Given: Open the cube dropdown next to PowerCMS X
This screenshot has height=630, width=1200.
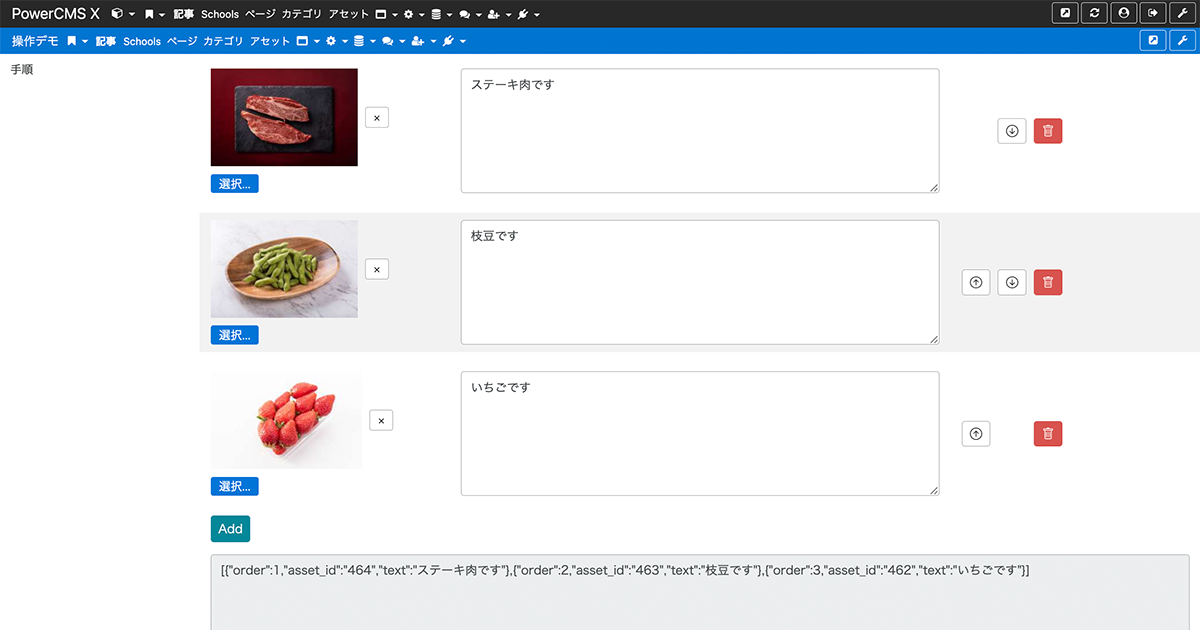Looking at the screenshot, I should pyautogui.click(x=123, y=14).
